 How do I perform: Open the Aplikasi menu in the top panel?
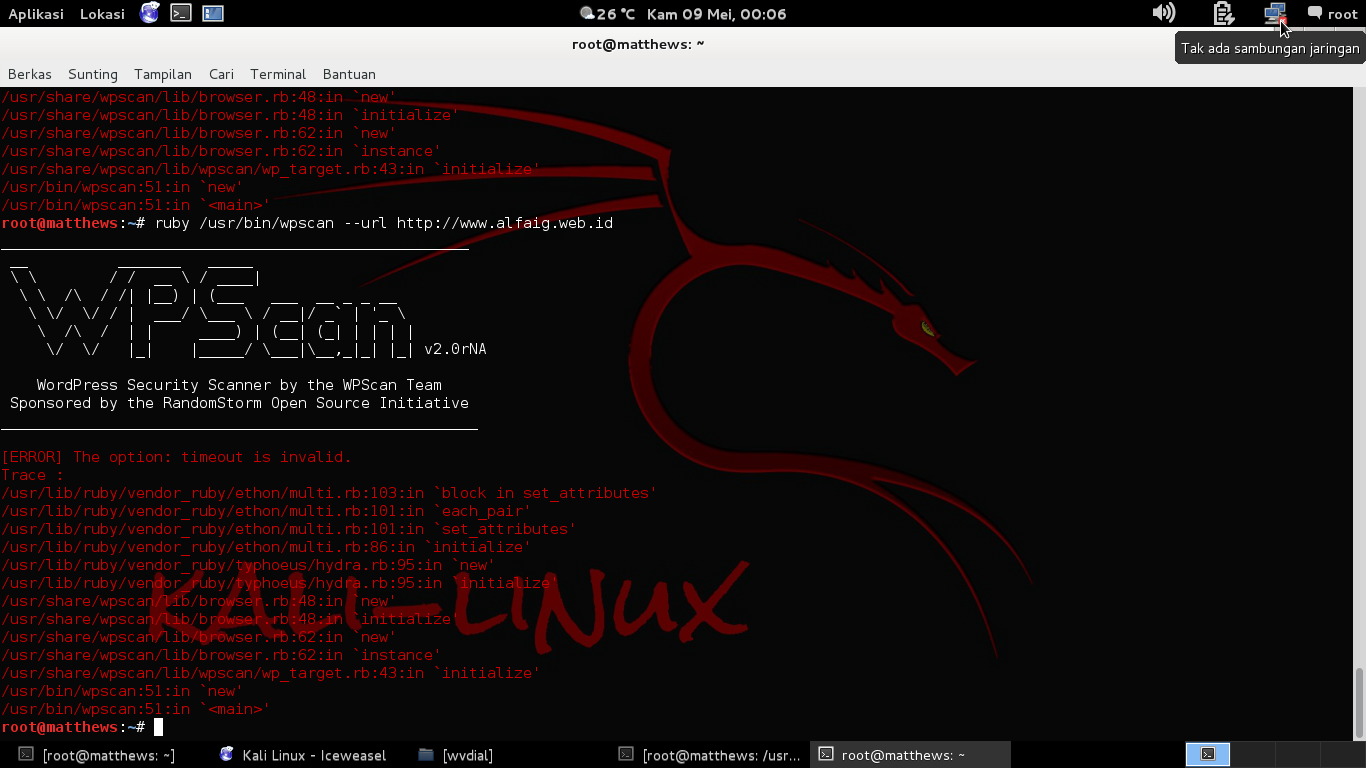point(36,14)
